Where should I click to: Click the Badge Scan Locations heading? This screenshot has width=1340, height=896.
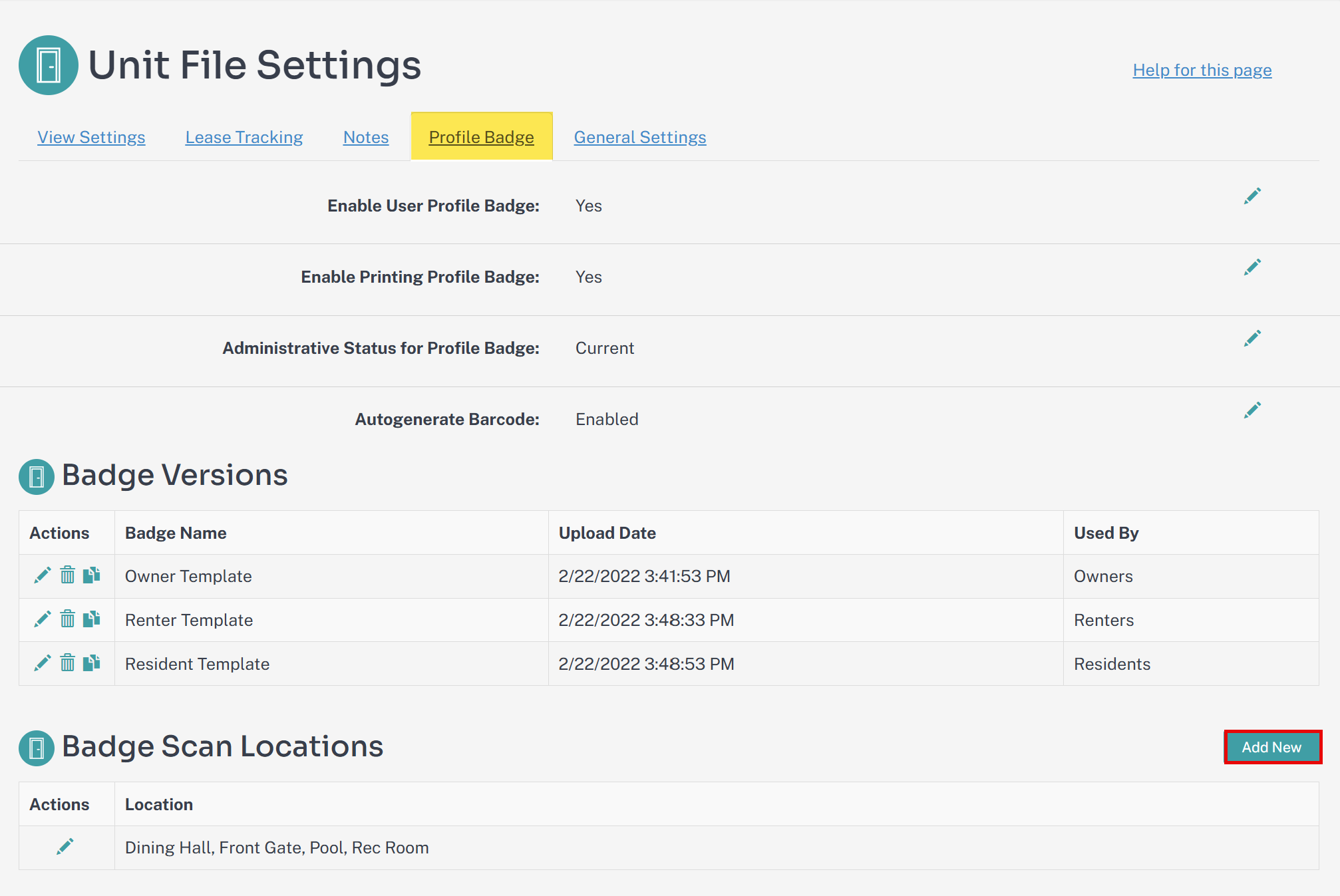223,746
